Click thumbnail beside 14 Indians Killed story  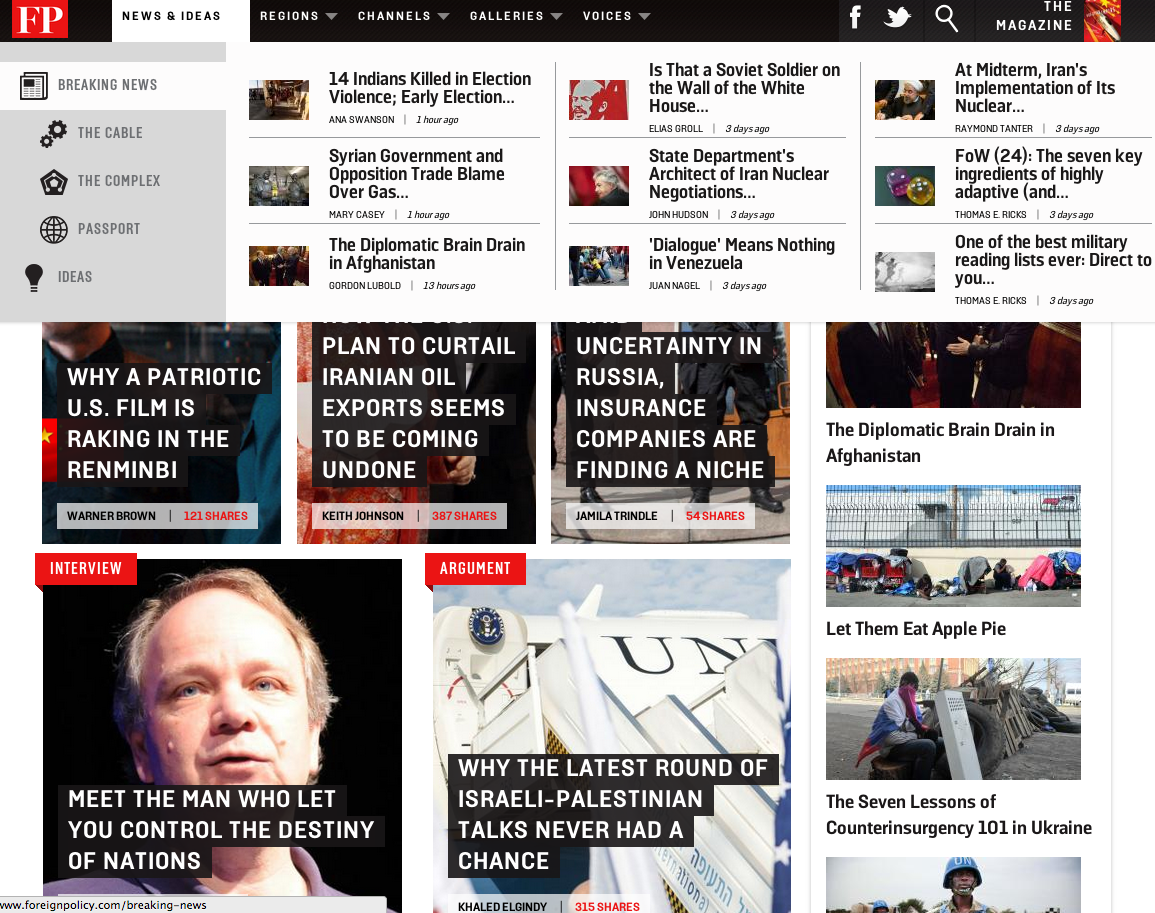[279, 99]
